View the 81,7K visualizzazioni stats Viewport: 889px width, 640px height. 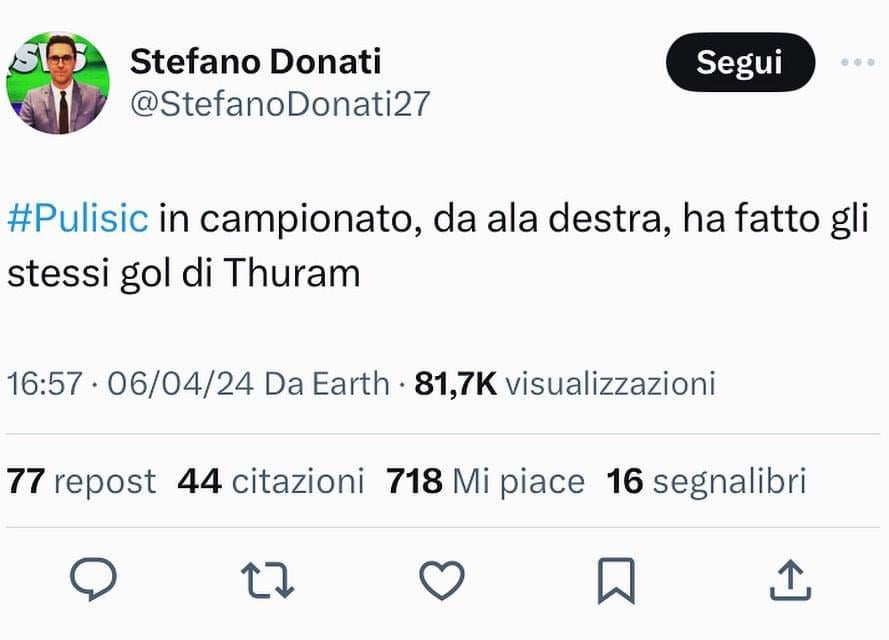point(565,383)
